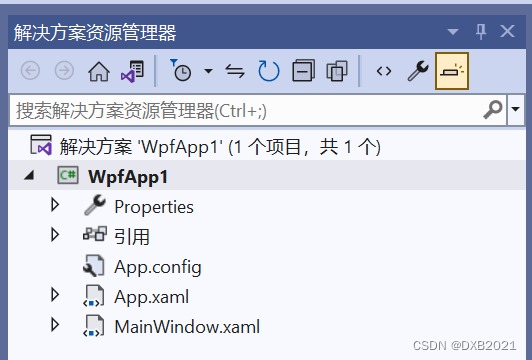Collapse all items in the tree
Screen dimensions: 532x360
[x=303, y=71]
